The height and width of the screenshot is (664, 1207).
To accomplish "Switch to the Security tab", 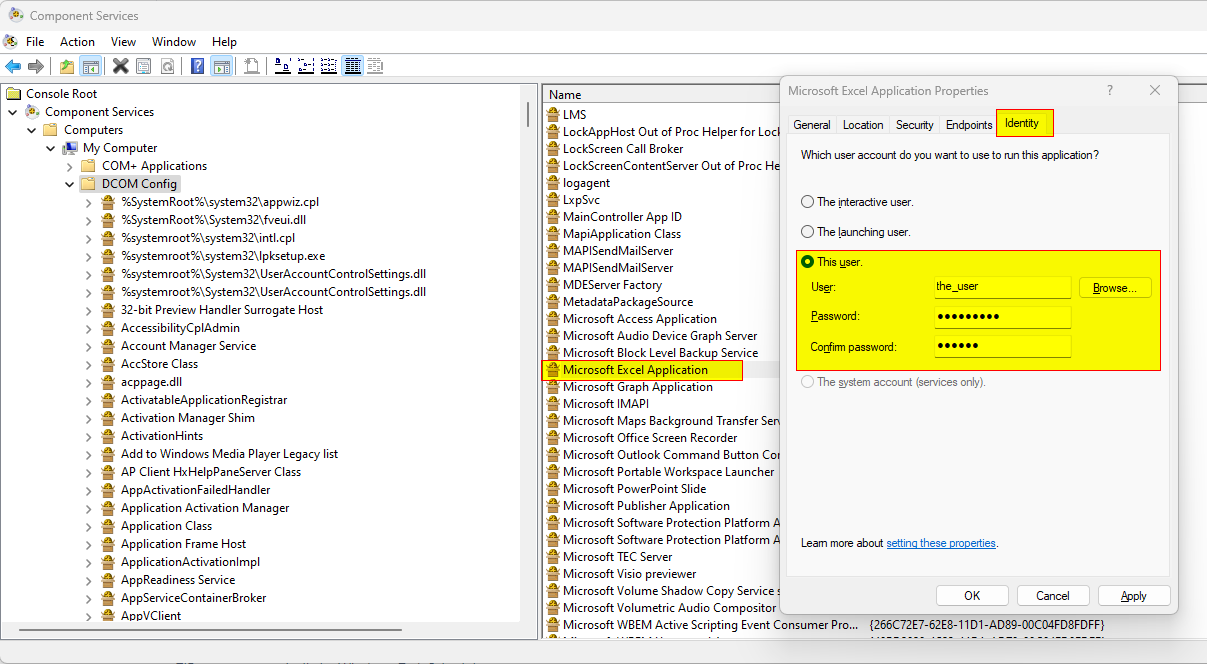I will click(914, 125).
